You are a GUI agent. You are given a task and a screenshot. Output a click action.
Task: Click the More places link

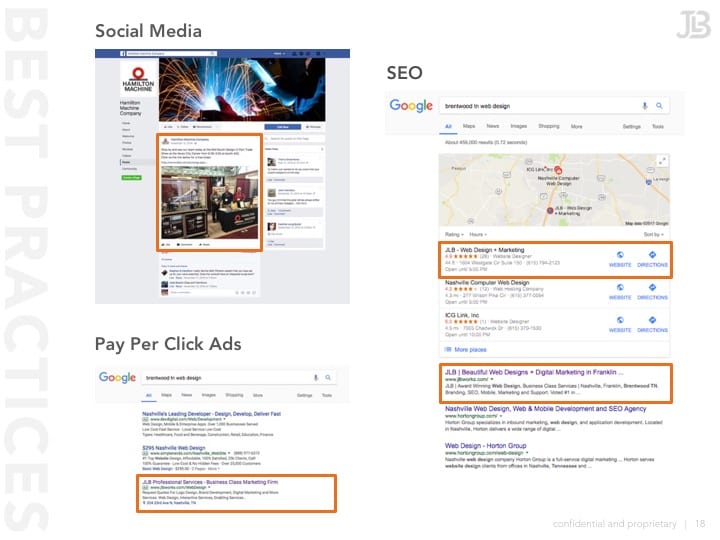pos(470,350)
